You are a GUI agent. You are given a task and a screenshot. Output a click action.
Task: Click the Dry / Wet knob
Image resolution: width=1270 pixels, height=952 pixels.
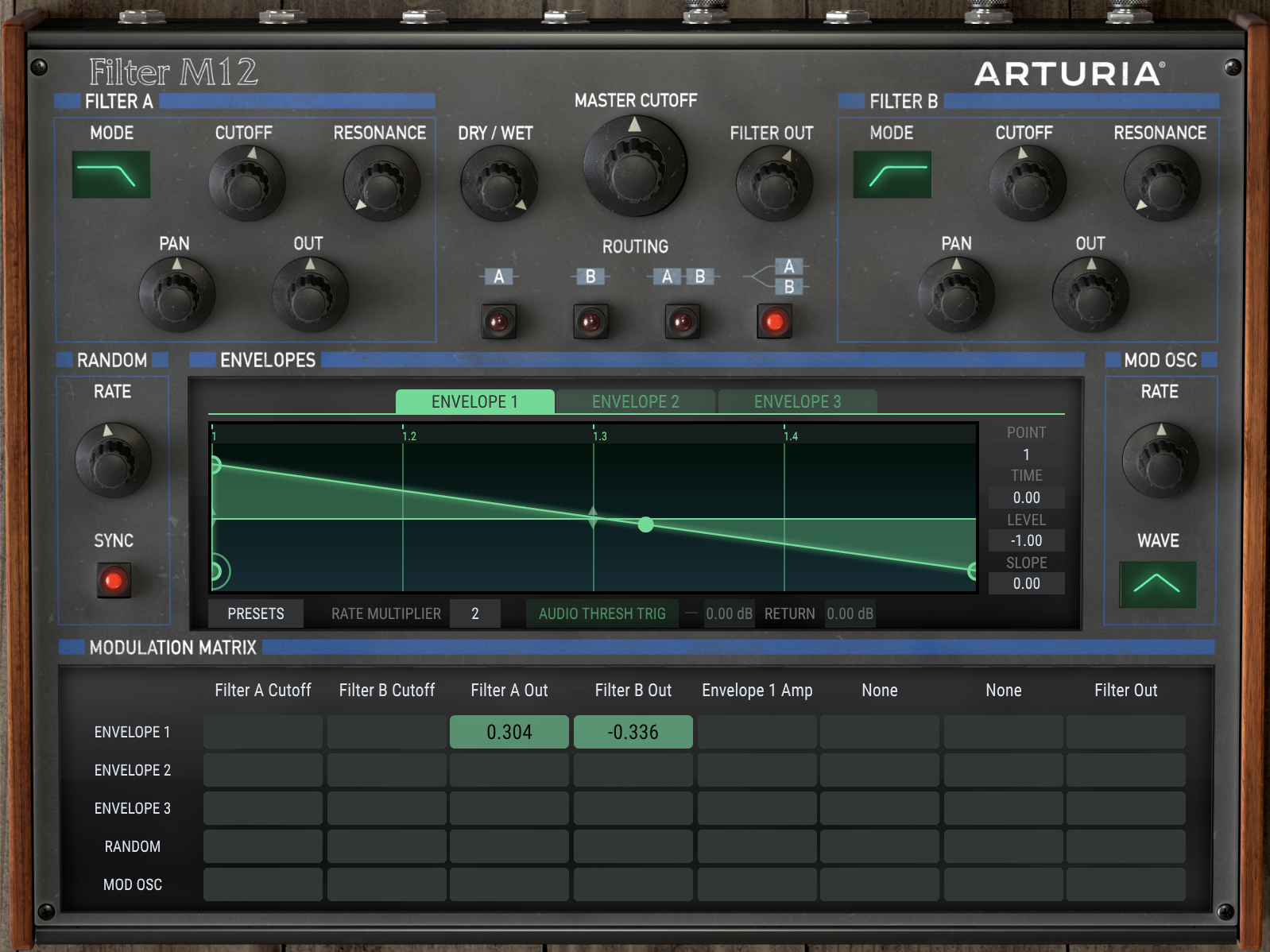click(498, 184)
